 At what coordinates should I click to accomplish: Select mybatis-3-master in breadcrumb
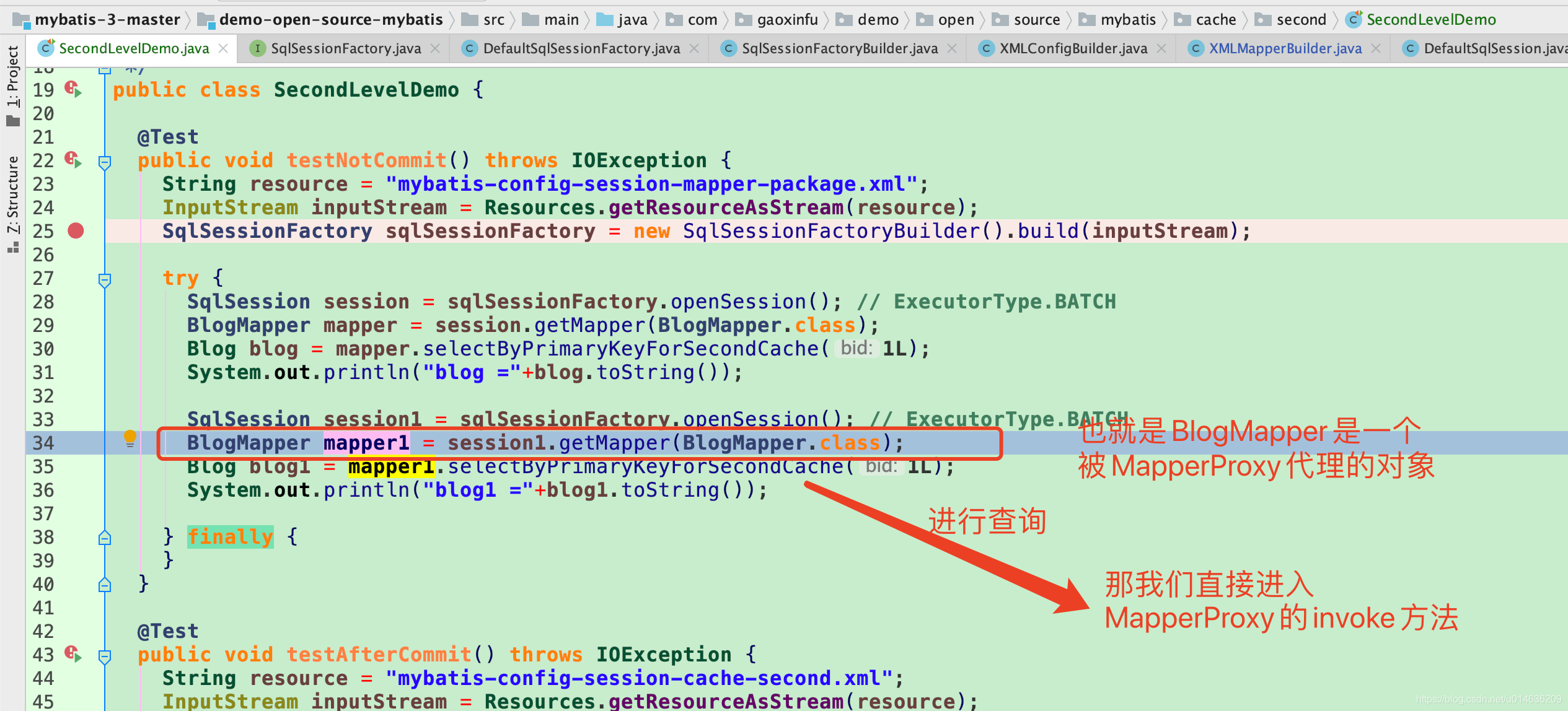97,20
